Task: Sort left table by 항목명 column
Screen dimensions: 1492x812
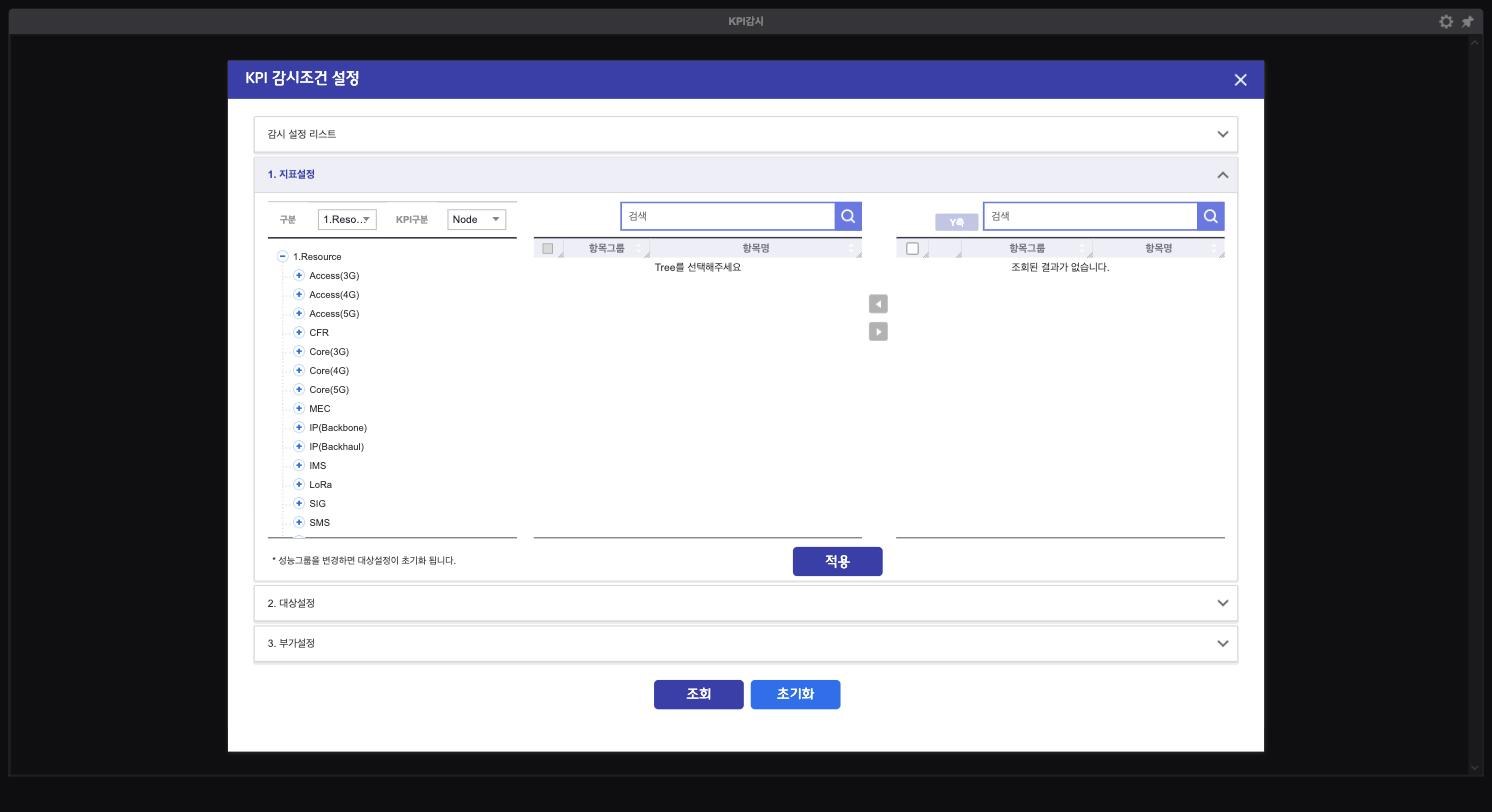Action: [756, 248]
